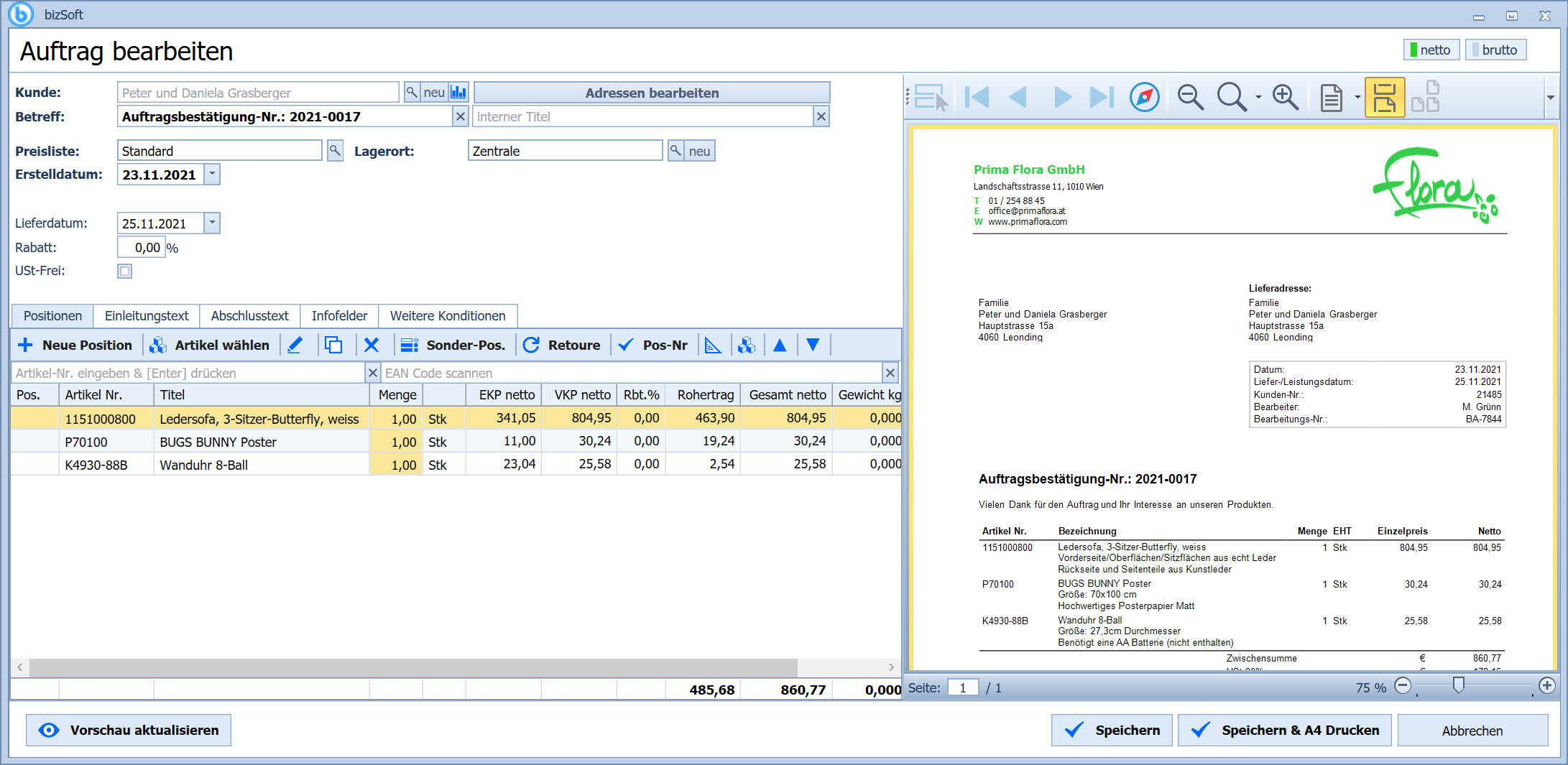Delete position using blue X icon

(x=372, y=345)
